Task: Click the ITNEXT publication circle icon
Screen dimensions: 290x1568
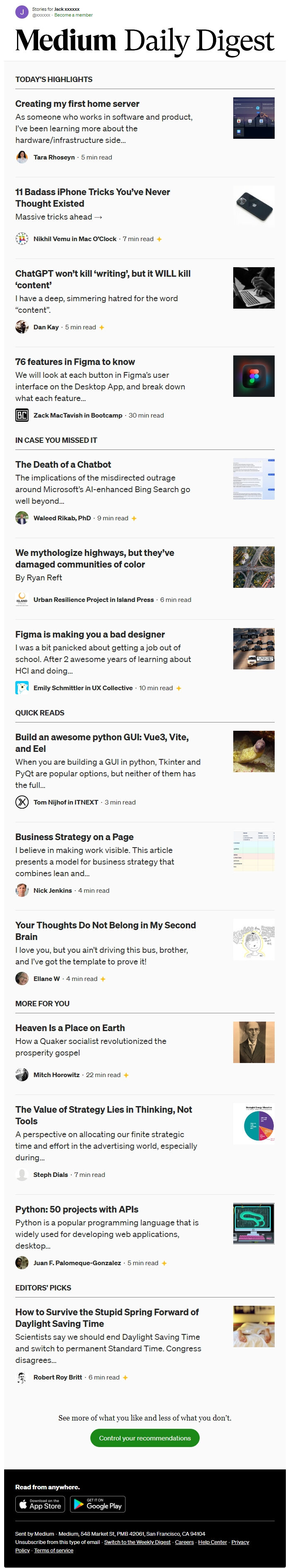Action: (22, 802)
